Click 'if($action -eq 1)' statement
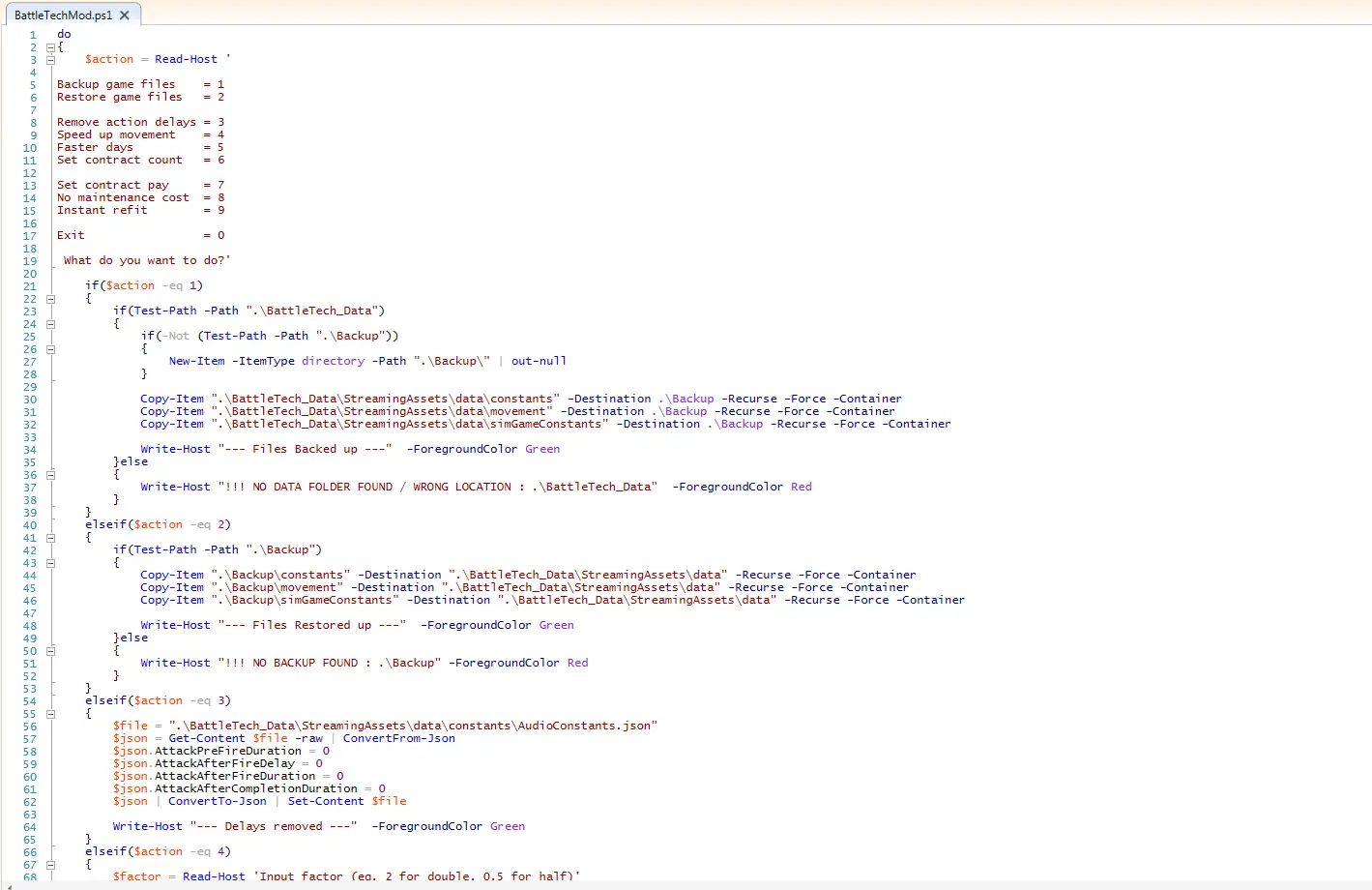Image resolution: width=1372 pixels, height=890 pixels. tap(144, 285)
